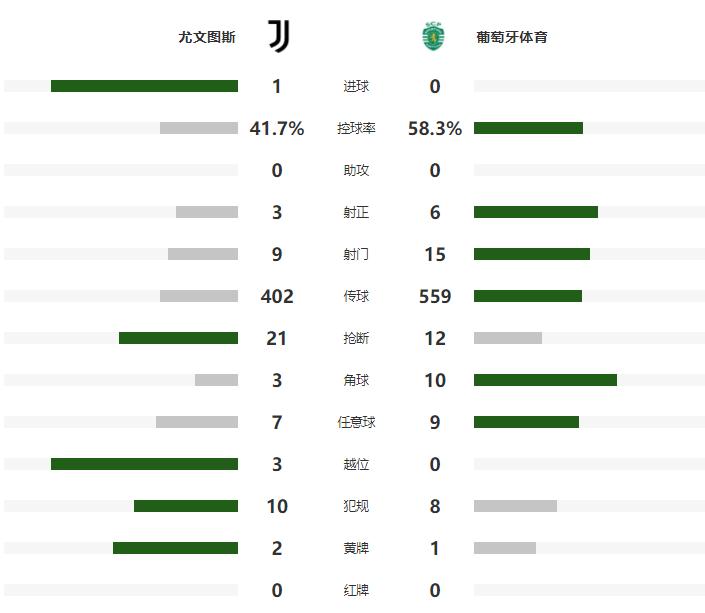Select the 传球 stat label
This screenshot has height=613, width=705.
[x=356, y=297]
